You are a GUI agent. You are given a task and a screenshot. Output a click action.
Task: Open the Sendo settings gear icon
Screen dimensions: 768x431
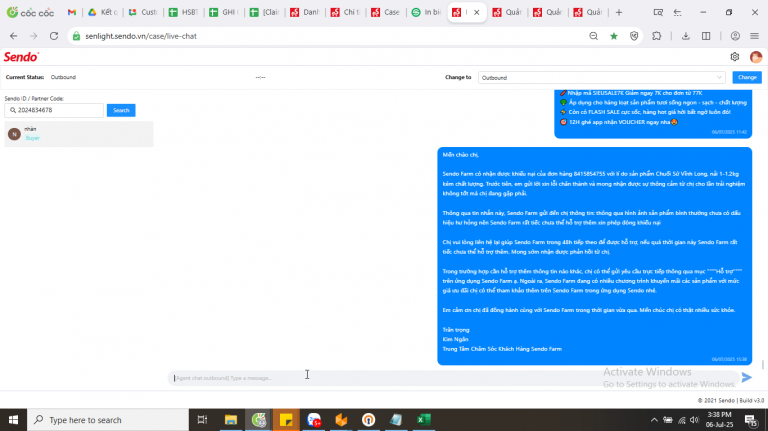point(734,57)
